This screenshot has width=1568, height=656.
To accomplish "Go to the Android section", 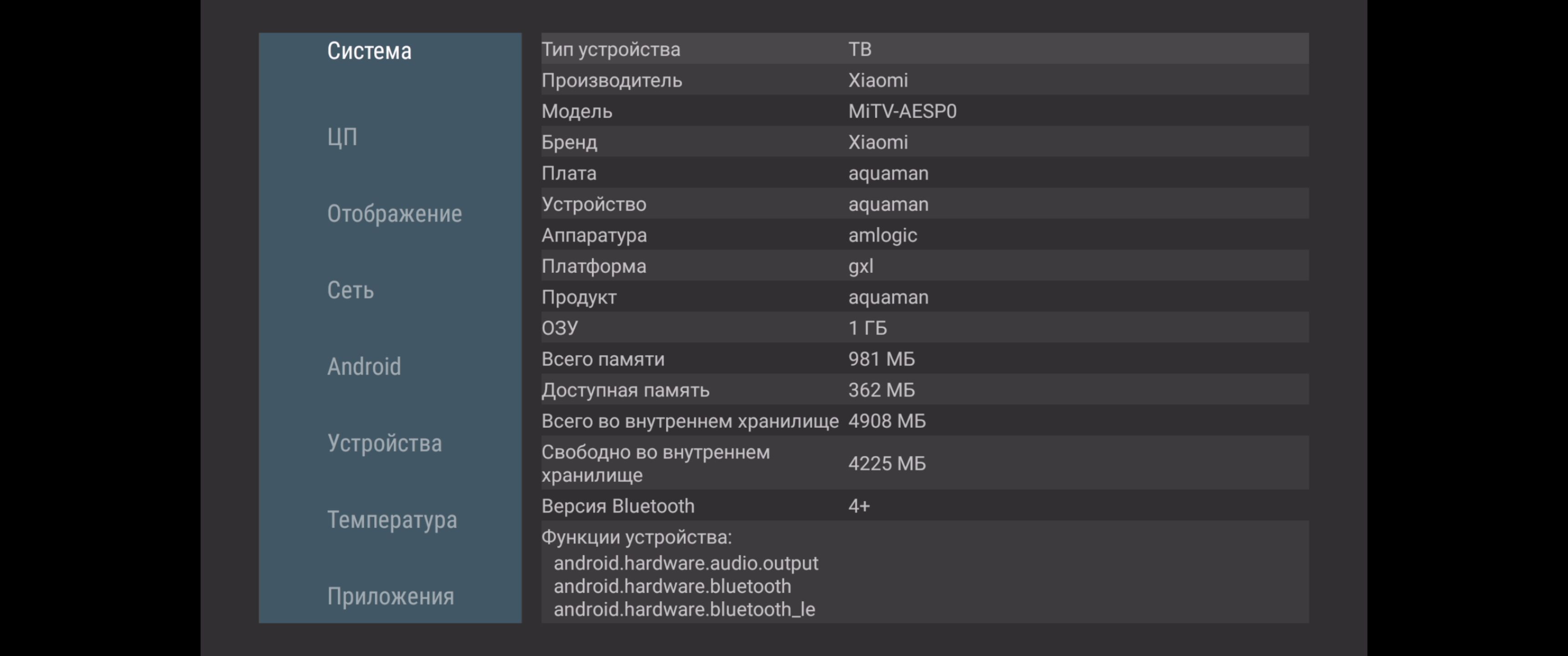I will 364,367.
